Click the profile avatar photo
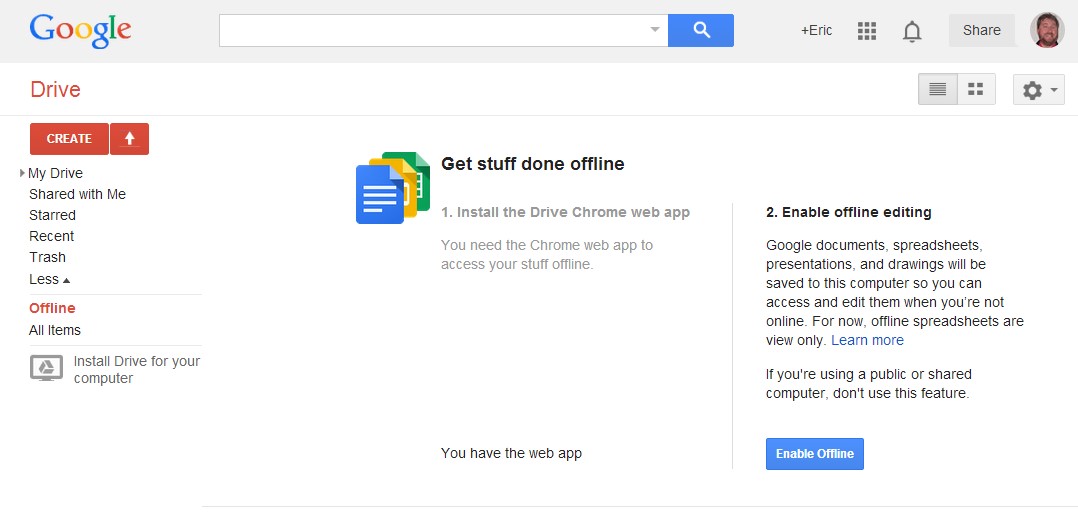This screenshot has width=1078, height=529. coord(1047,30)
